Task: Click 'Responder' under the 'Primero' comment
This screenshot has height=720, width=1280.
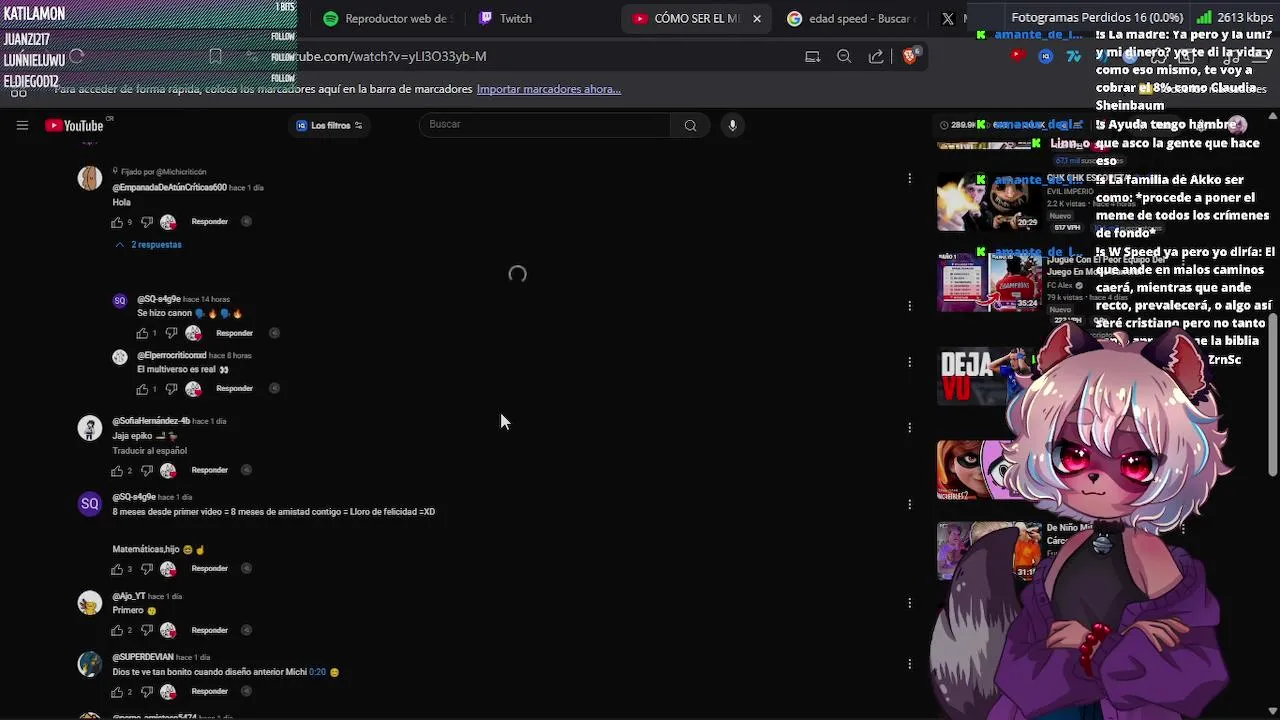Action: tap(210, 630)
